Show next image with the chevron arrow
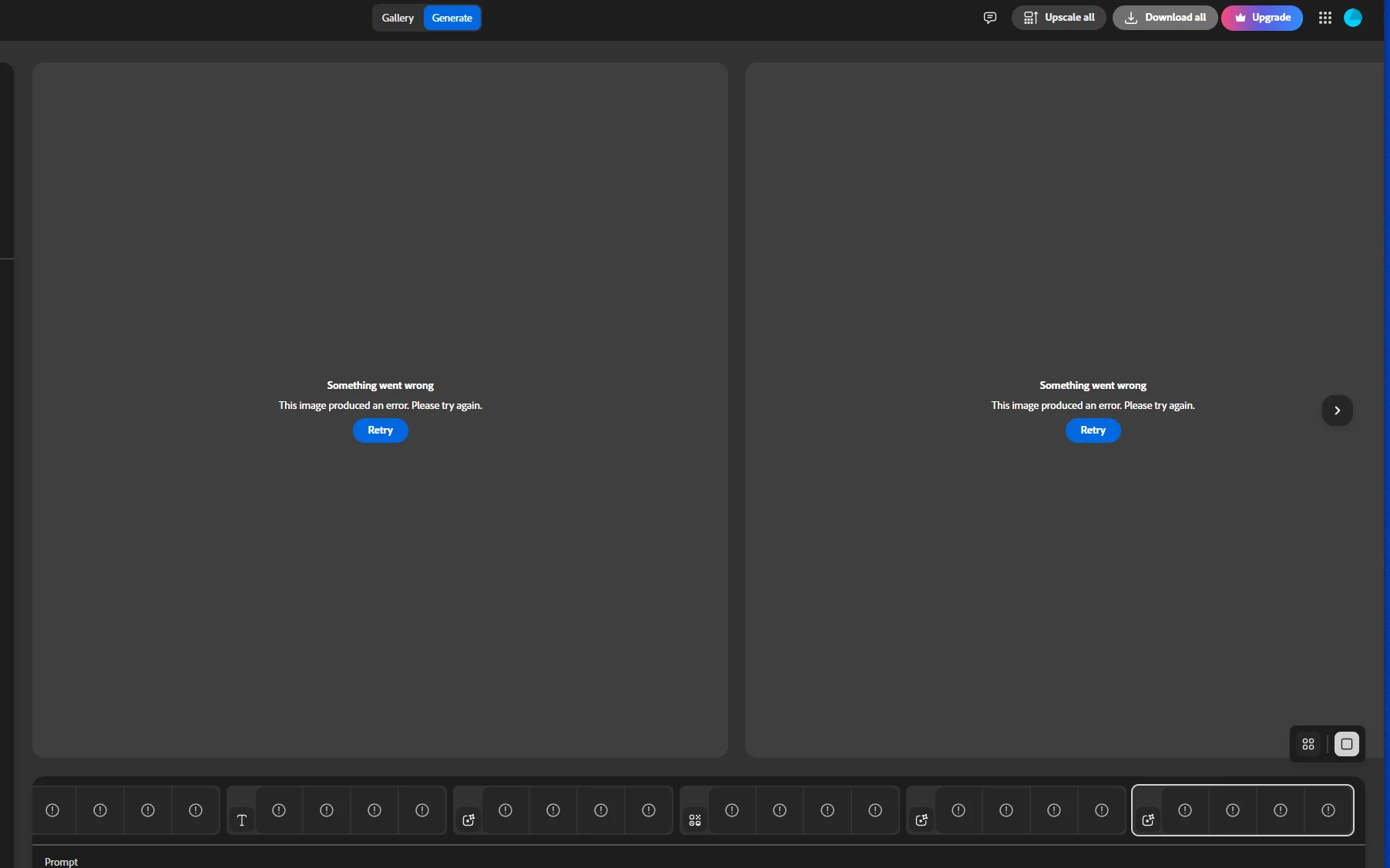This screenshot has height=868, width=1390. coord(1338,411)
